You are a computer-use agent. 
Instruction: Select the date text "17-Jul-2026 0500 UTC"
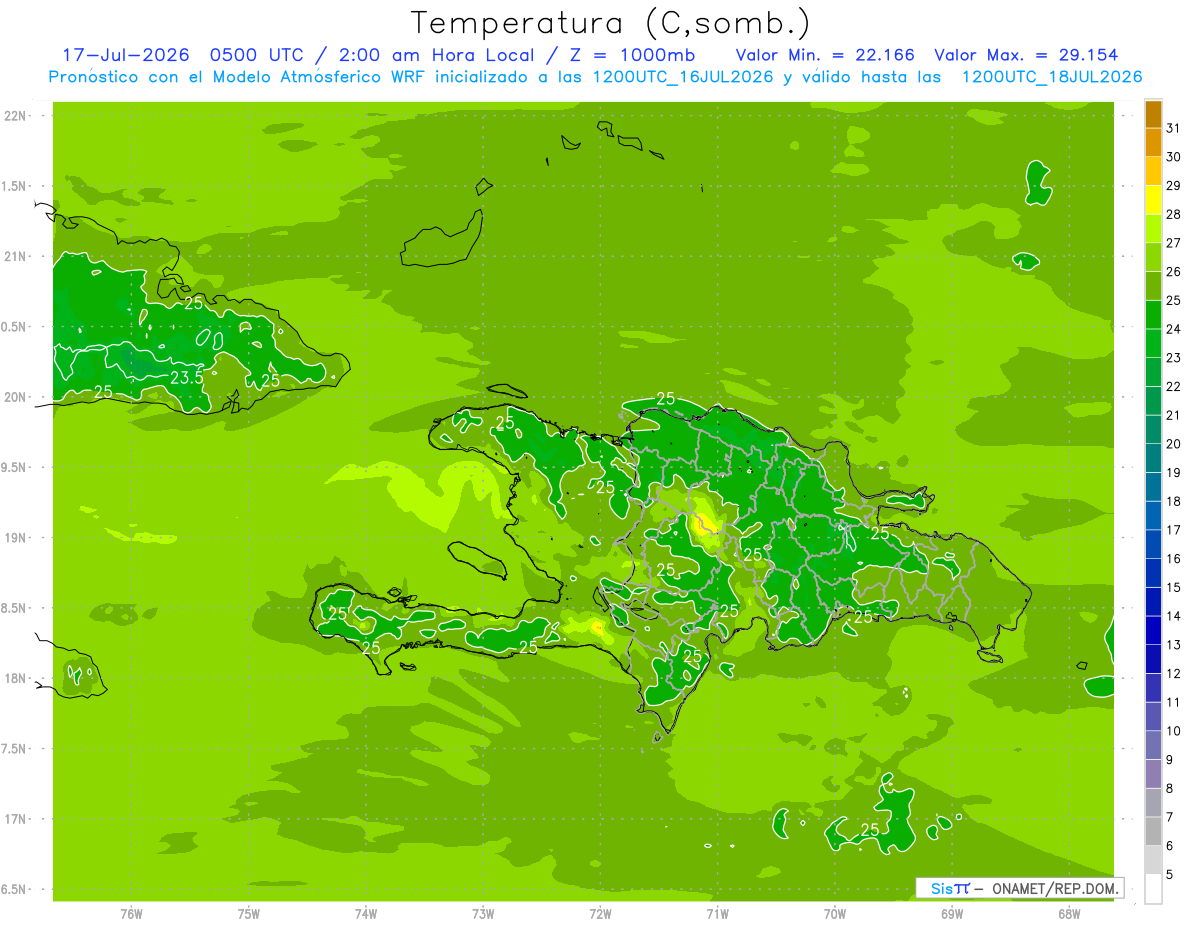181,55
